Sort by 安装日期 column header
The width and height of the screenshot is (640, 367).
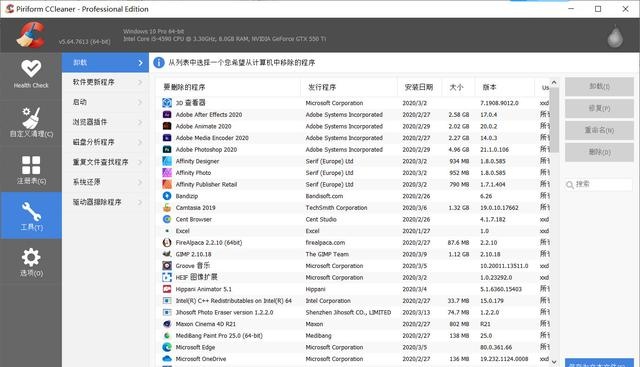click(x=420, y=87)
